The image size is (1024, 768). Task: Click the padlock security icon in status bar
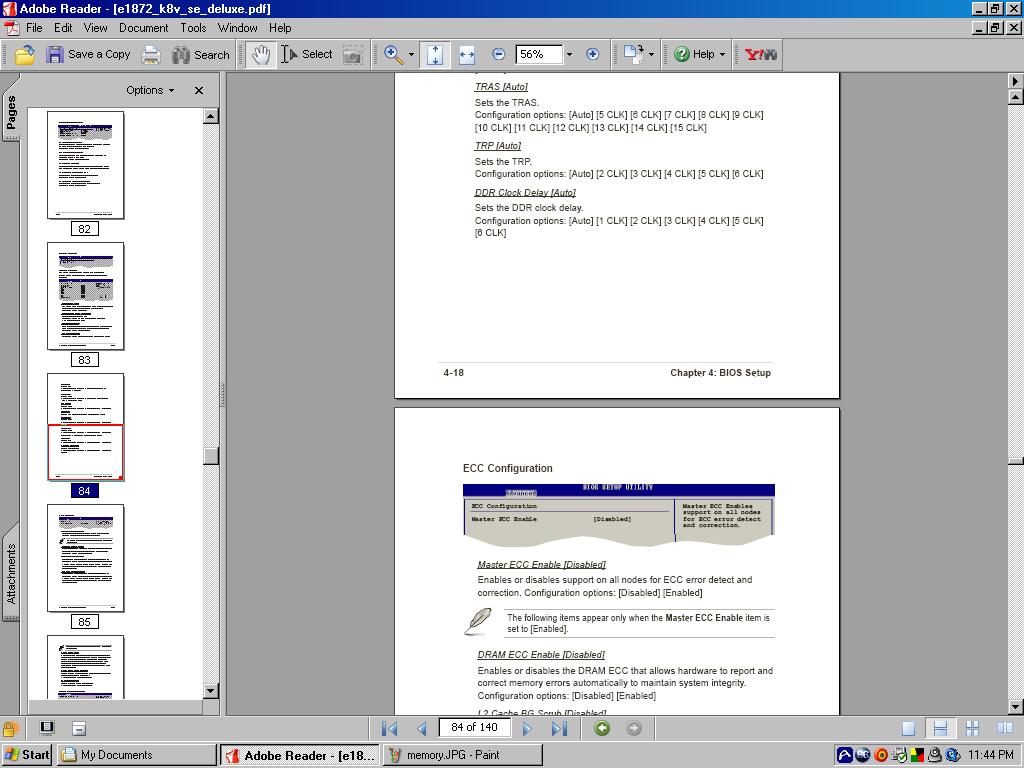point(10,728)
